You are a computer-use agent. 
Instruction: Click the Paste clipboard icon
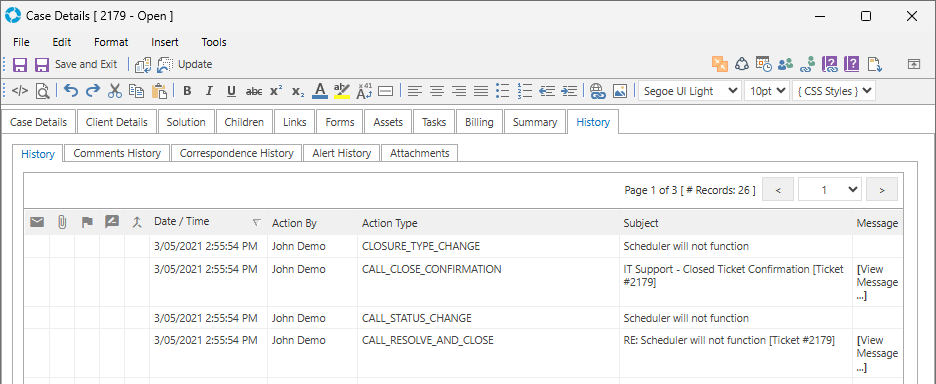(x=159, y=91)
